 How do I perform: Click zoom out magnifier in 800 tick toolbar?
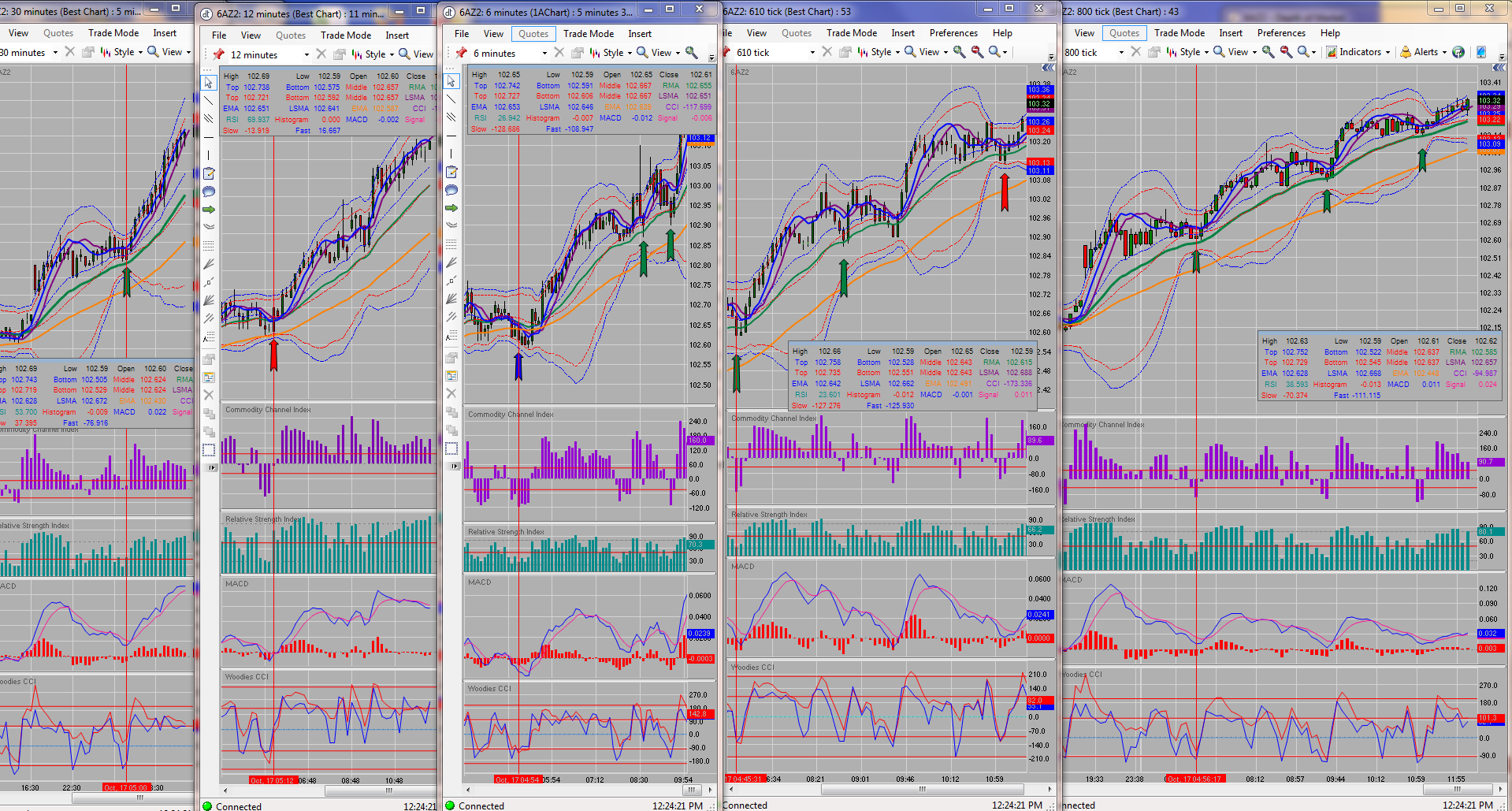[1286, 51]
